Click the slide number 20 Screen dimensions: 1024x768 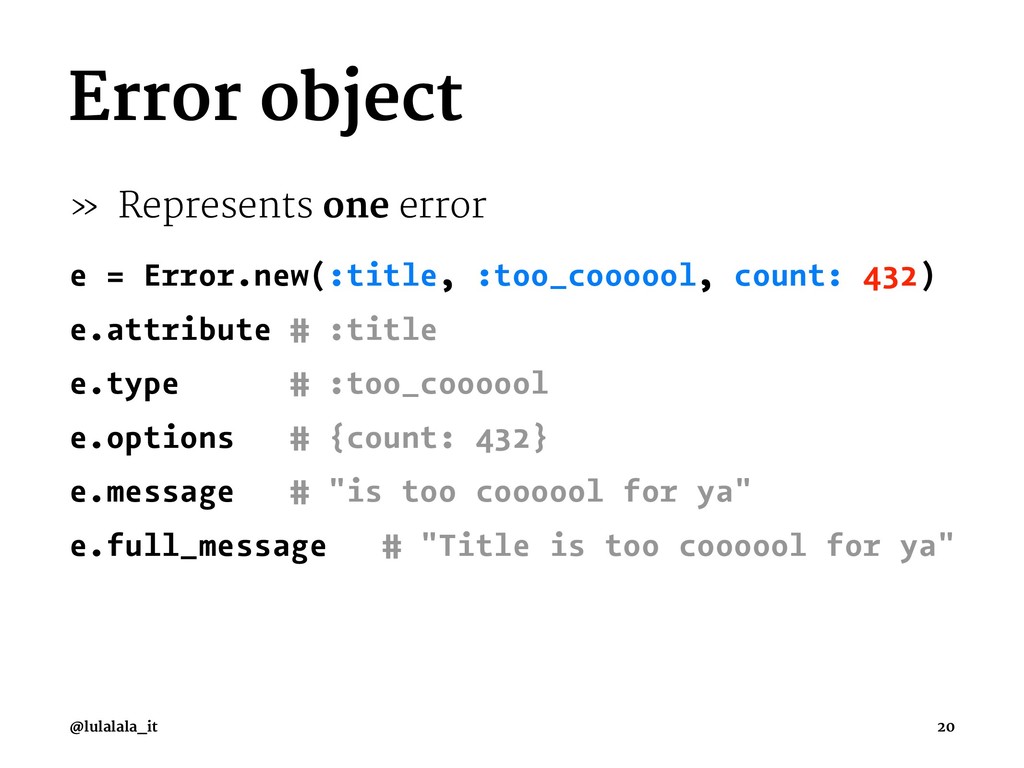click(x=946, y=728)
